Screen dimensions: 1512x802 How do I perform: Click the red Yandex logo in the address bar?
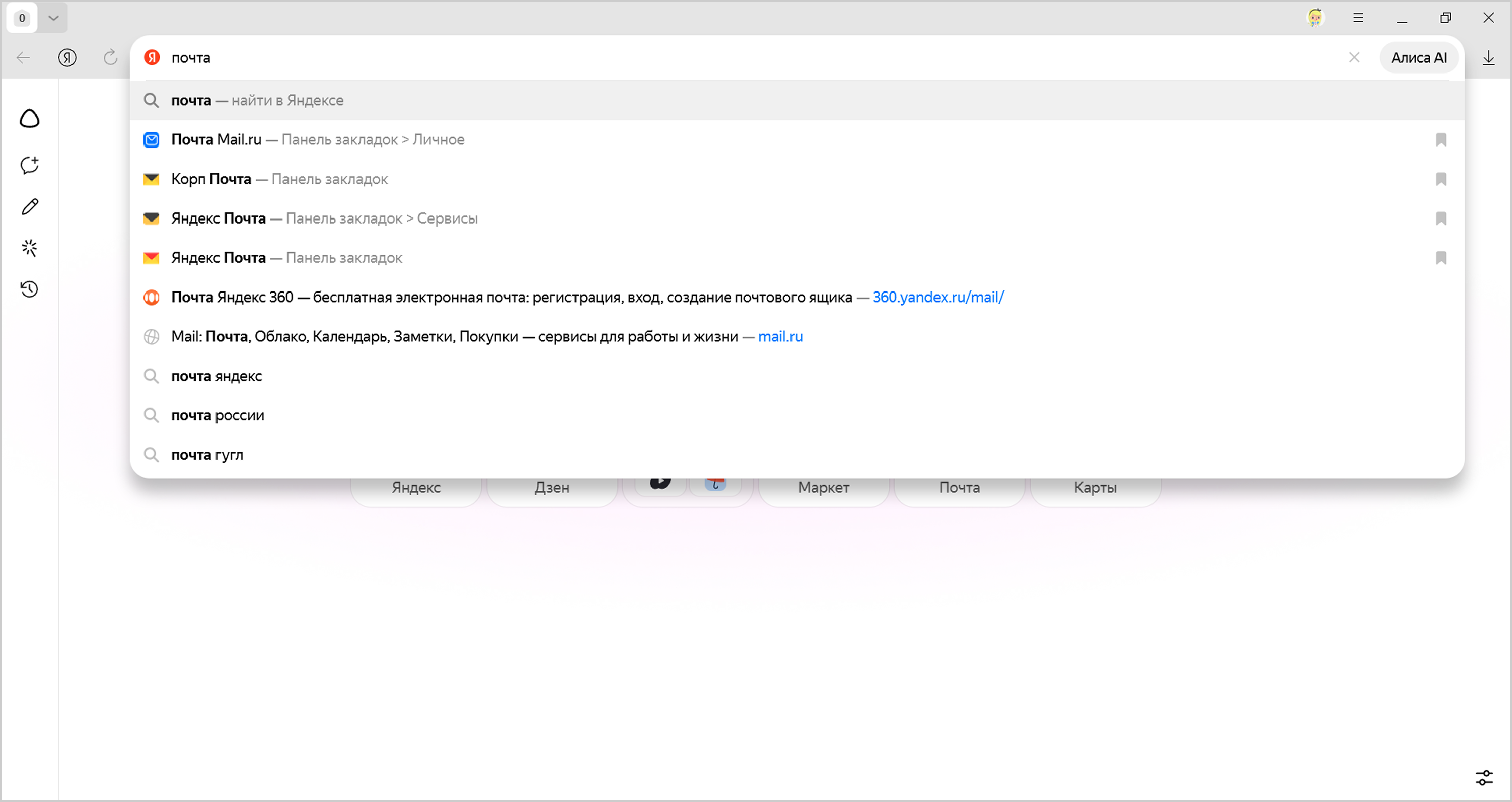tap(152, 57)
